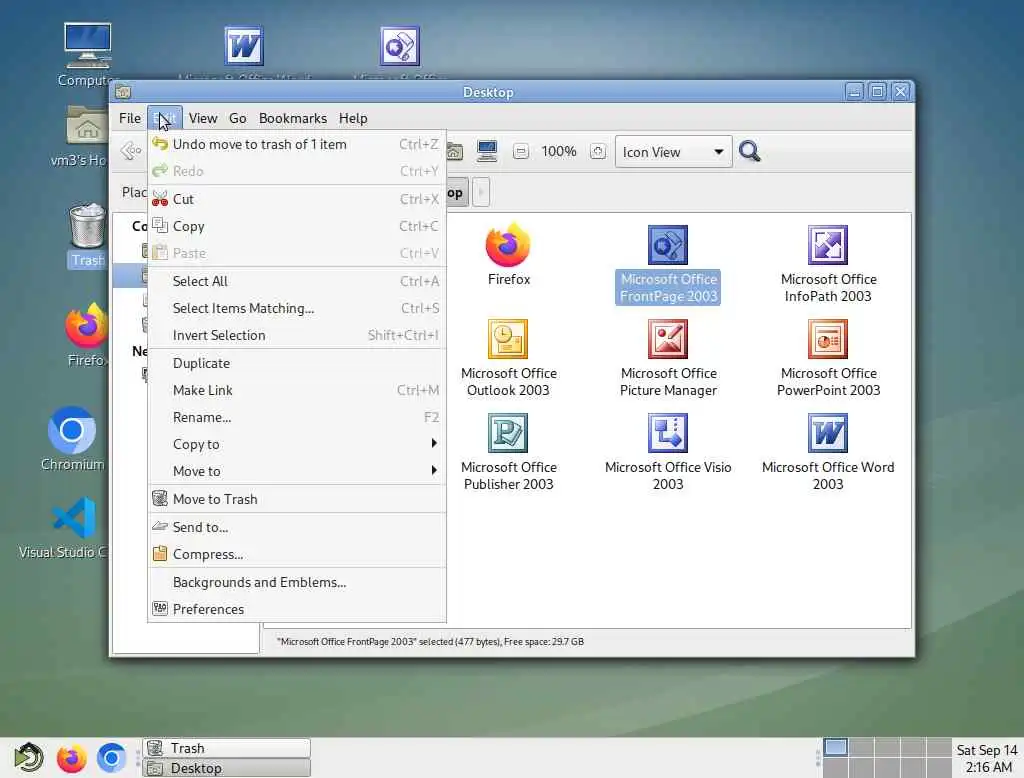Image resolution: width=1024 pixels, height=778 pixels.
Task: Select the Chromium desktop icon
Action: [72, 430]
